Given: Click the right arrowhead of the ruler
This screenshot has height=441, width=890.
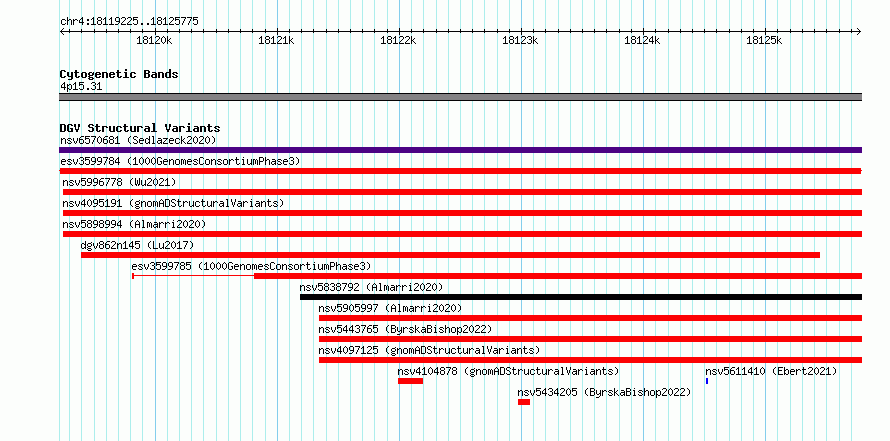Looking at the screenshot, I should [859, 31].
